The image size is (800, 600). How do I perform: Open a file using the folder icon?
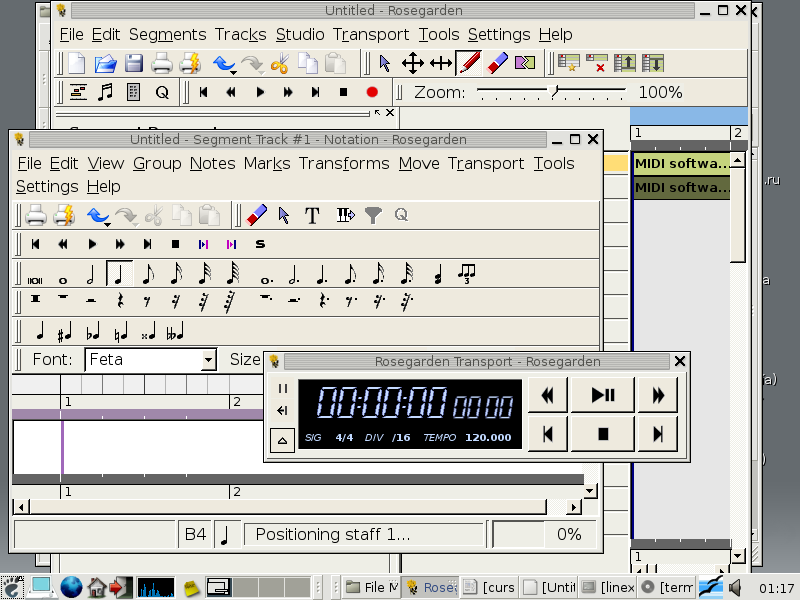(x=106, y=63)
